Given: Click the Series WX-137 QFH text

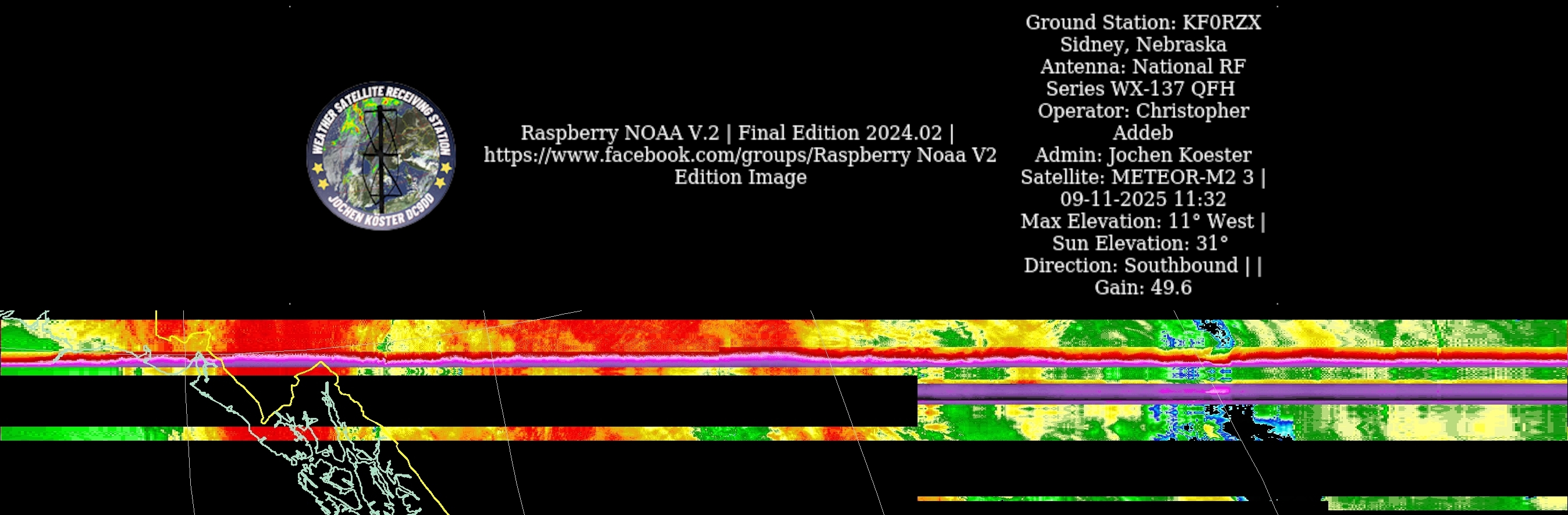Looking at the screenshot, I should [1140, 89].
